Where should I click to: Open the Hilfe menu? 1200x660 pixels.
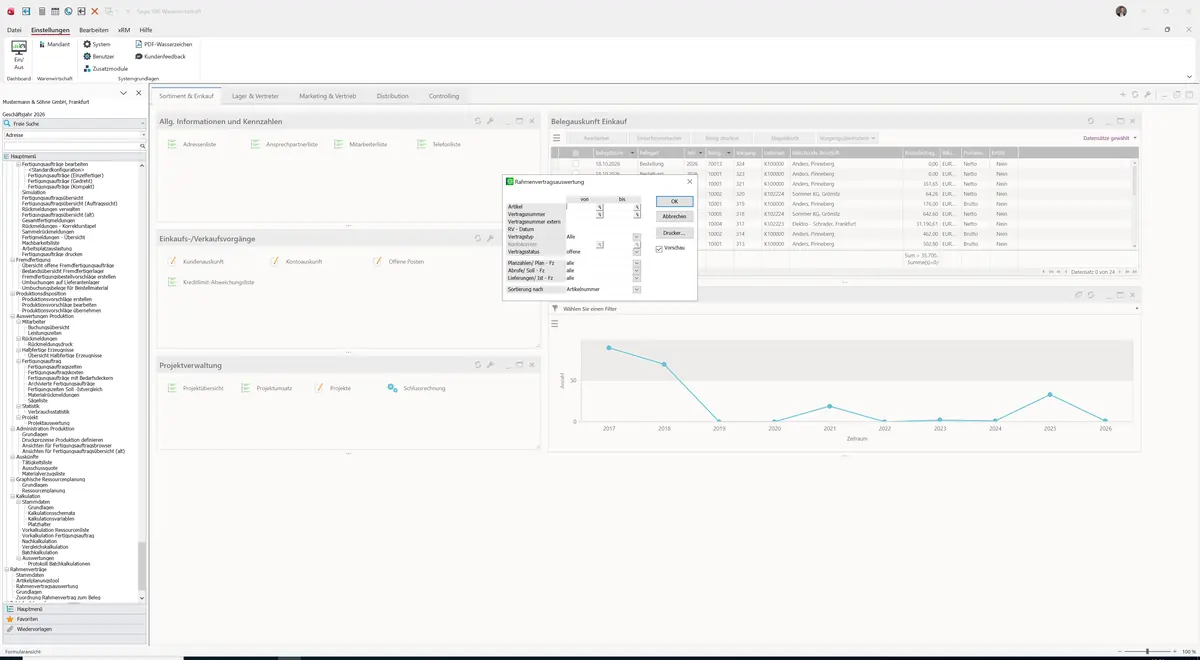(x=146, y=30)
